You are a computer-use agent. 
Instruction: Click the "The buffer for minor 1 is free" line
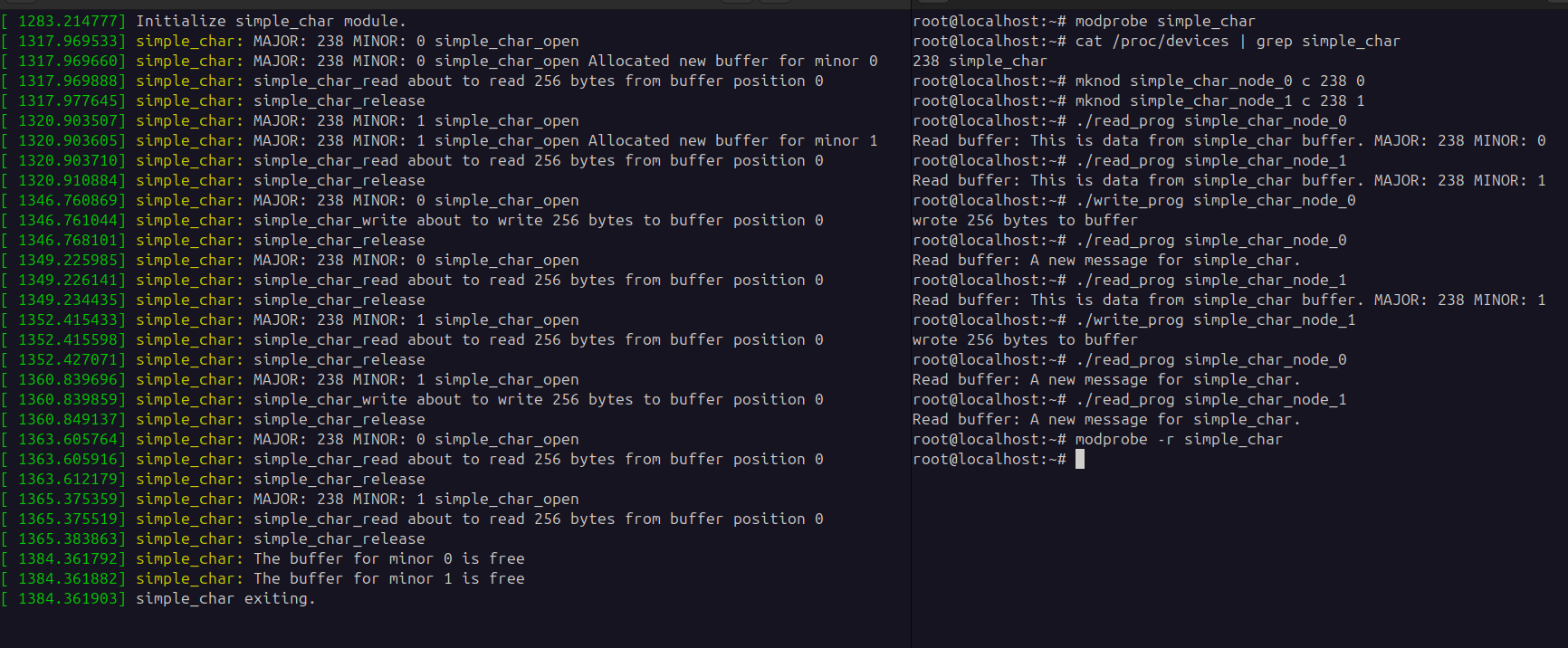tap(388, 579)
